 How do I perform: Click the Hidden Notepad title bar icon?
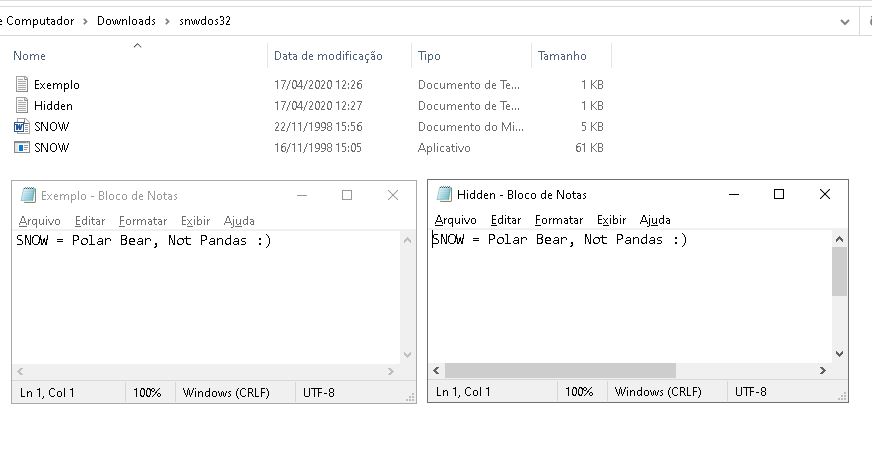444,195
